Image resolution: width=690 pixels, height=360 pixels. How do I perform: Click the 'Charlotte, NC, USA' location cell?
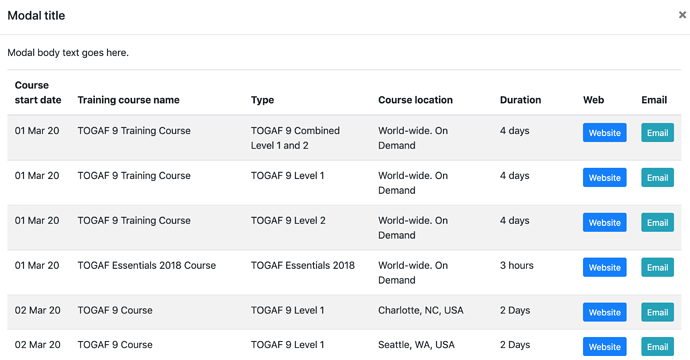(421, 310)
